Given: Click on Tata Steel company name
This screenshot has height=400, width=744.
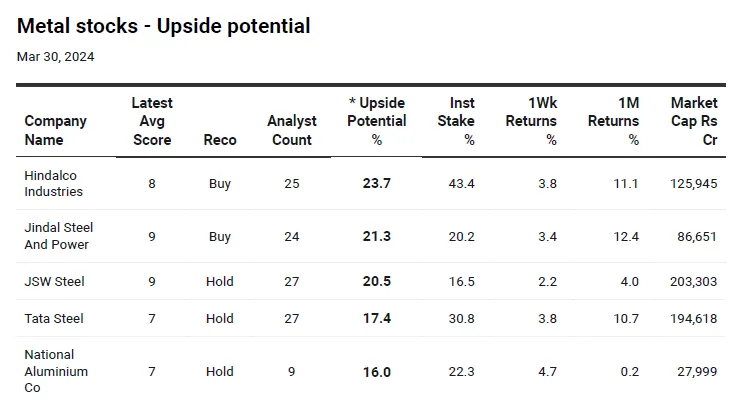Looking at the screenshot, I should [x=54, y=319].
